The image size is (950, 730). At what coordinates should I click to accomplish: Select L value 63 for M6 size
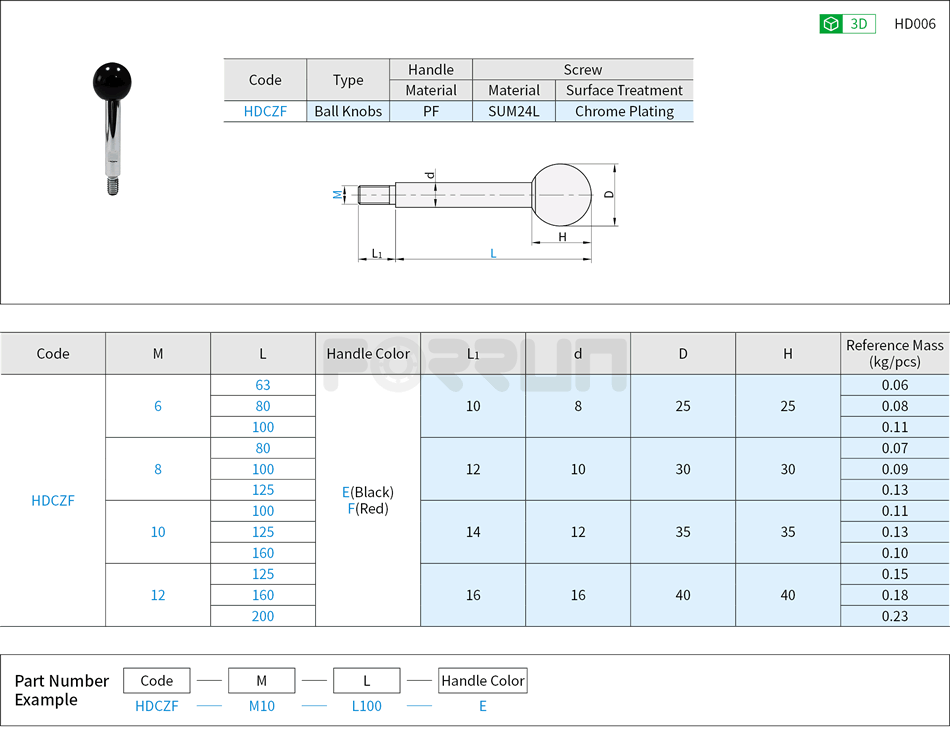[x=262, y=385]
